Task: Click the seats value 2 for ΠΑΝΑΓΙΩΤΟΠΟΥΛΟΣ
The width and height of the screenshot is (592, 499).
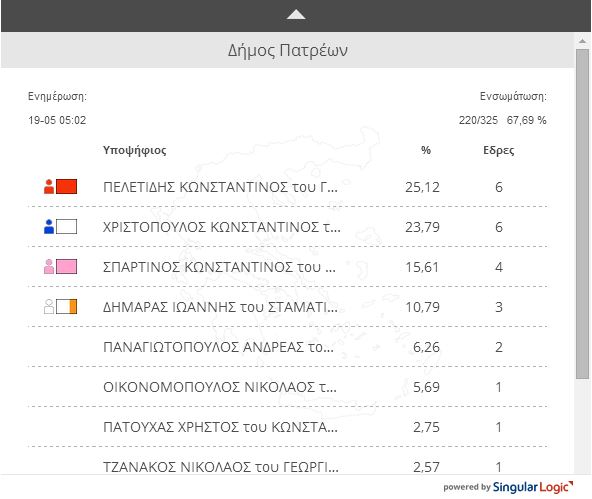Action: [x=499, y=347]
